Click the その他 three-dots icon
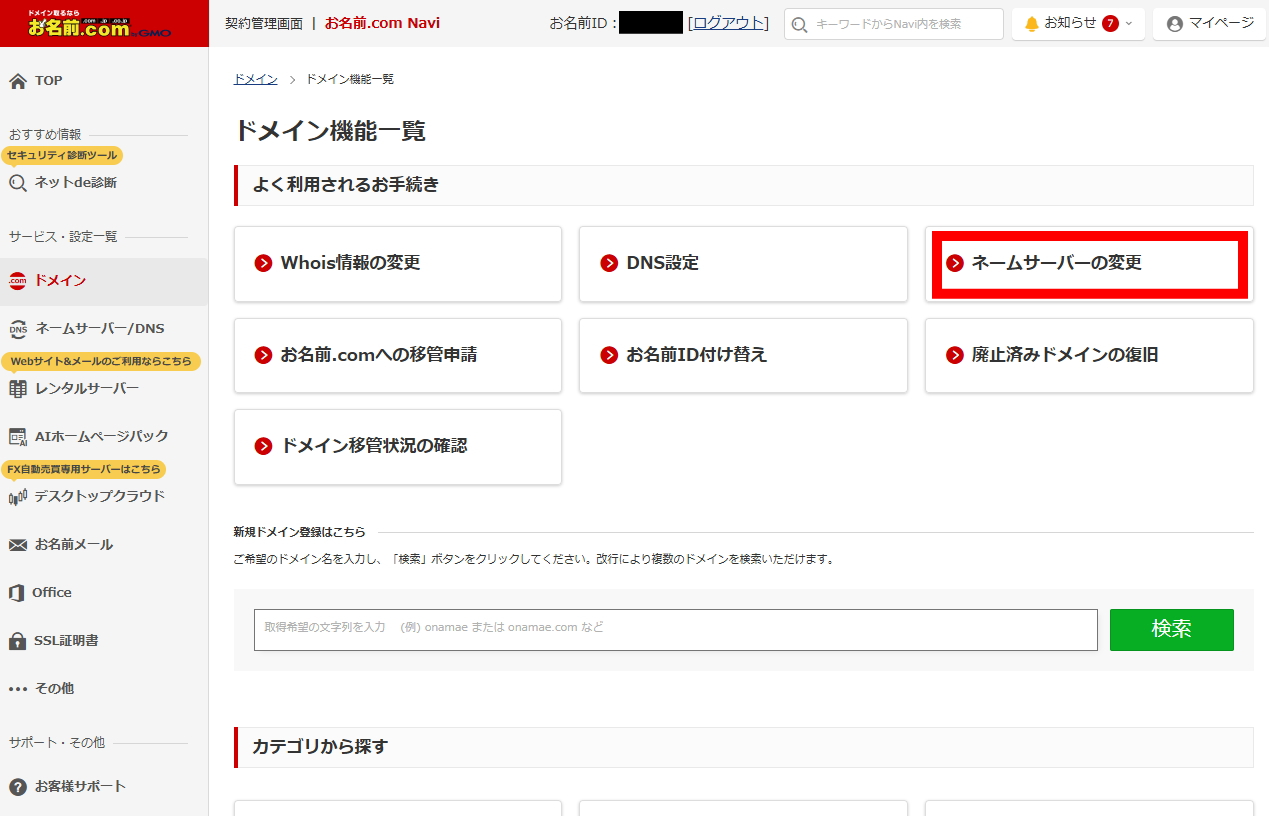 (18, 689)
